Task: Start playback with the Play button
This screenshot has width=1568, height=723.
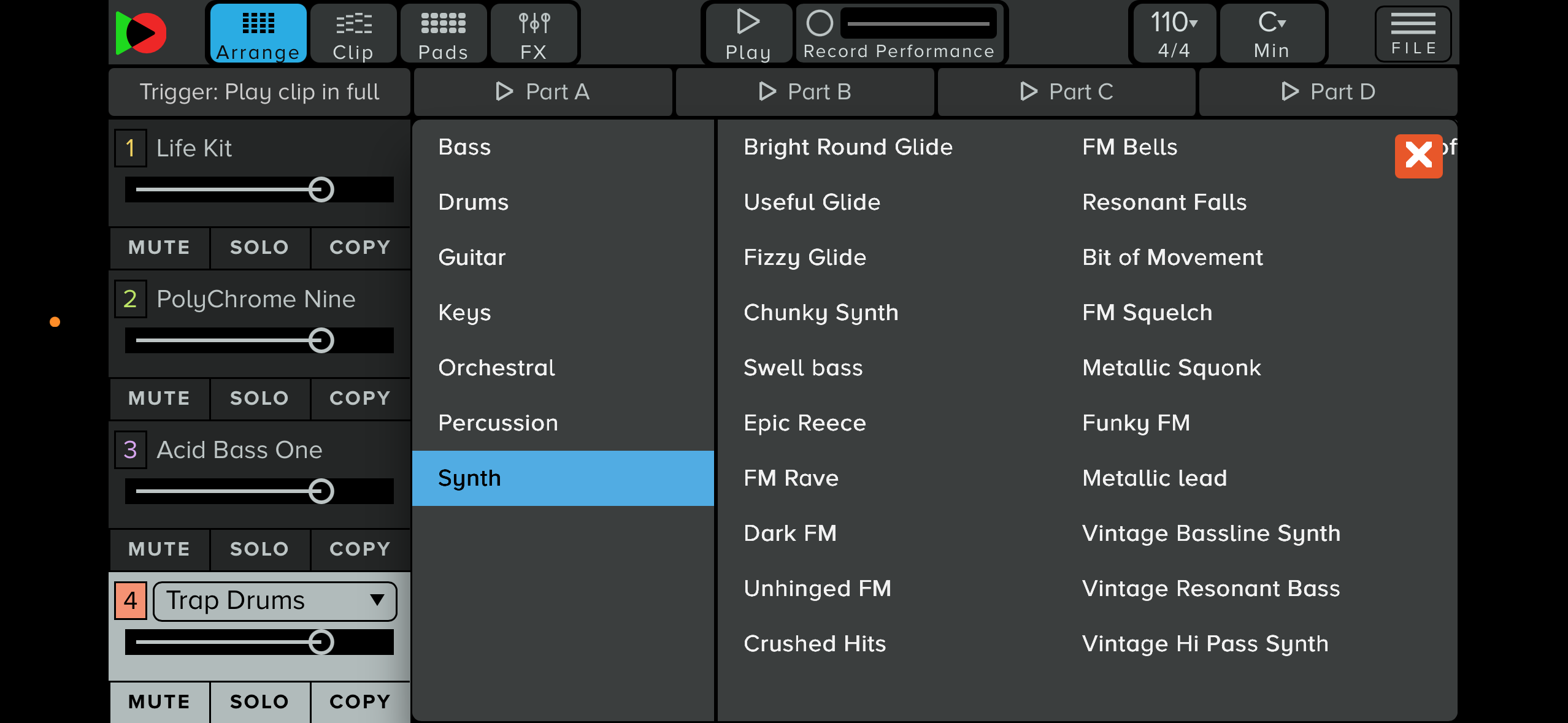Action: (x=748, y=33)
